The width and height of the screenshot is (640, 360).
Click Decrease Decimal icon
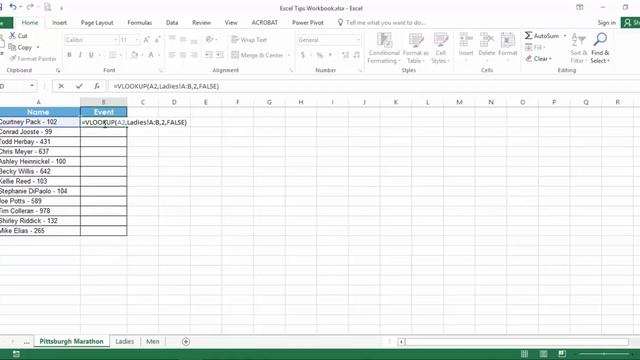(357, 55)
